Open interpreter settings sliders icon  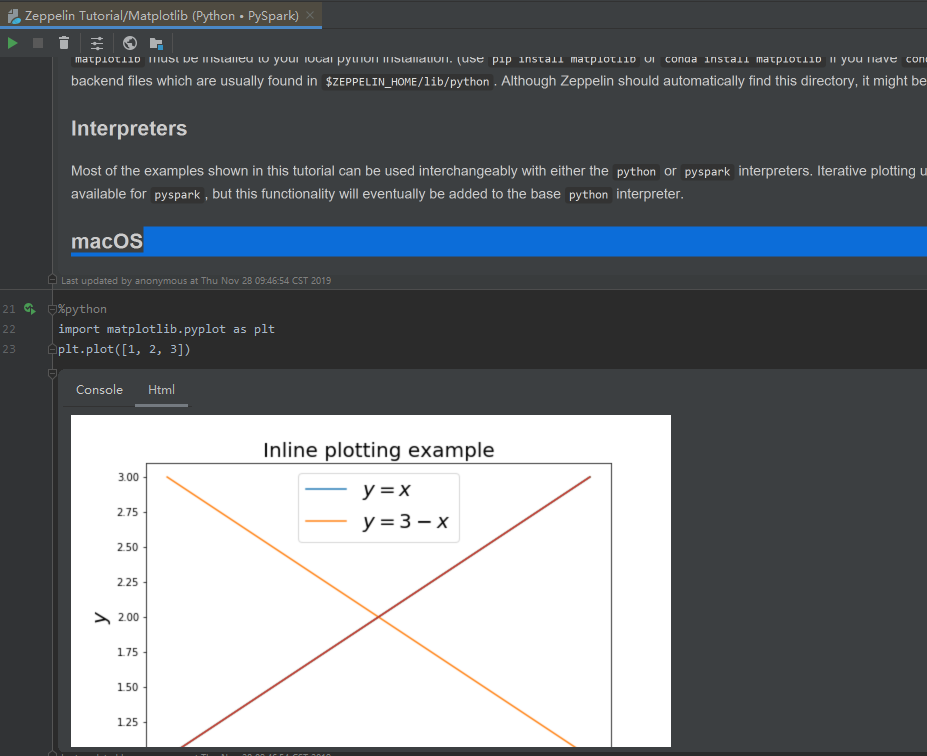pos(97,43)
